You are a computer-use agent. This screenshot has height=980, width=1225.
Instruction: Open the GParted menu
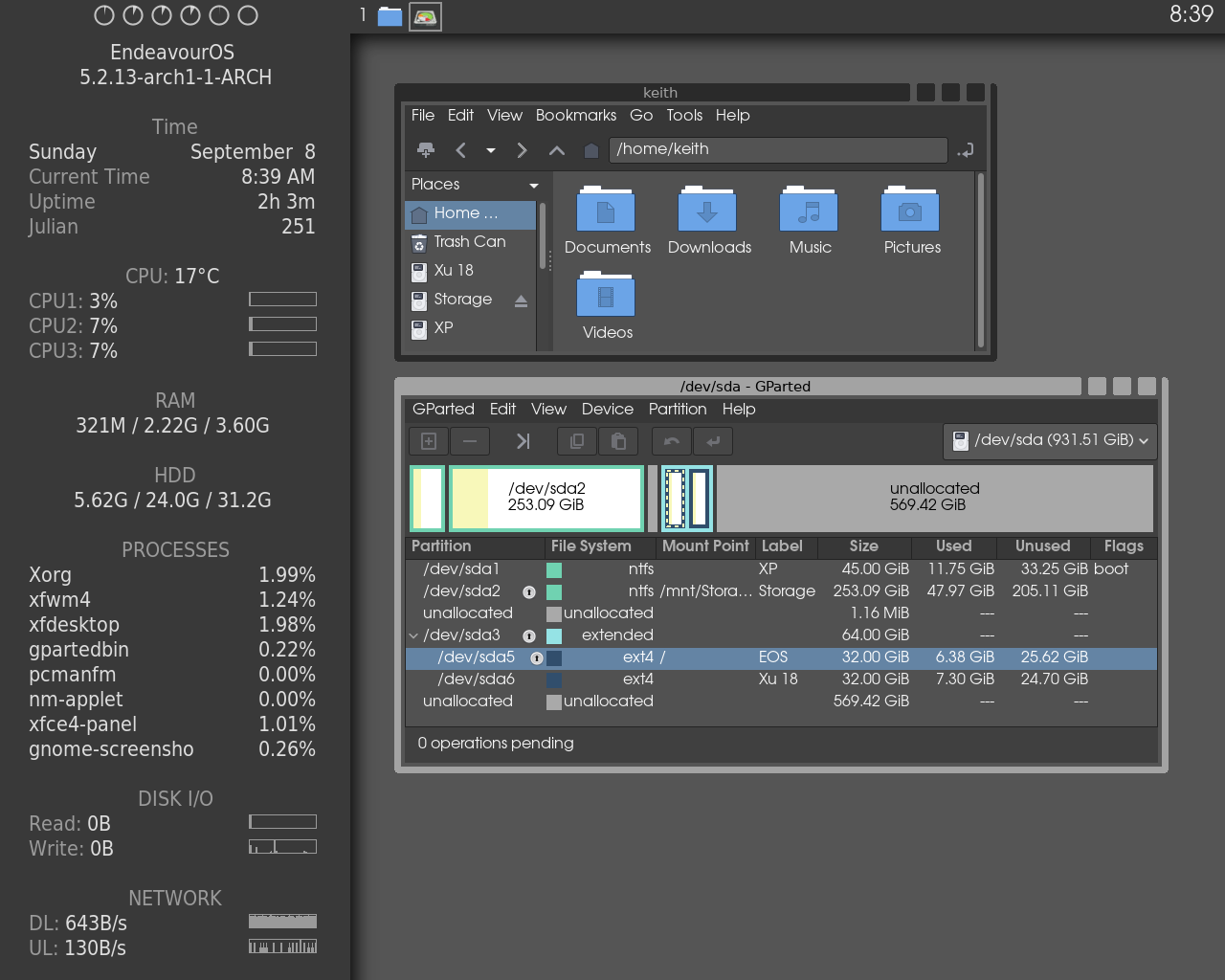tap(443, 409)
